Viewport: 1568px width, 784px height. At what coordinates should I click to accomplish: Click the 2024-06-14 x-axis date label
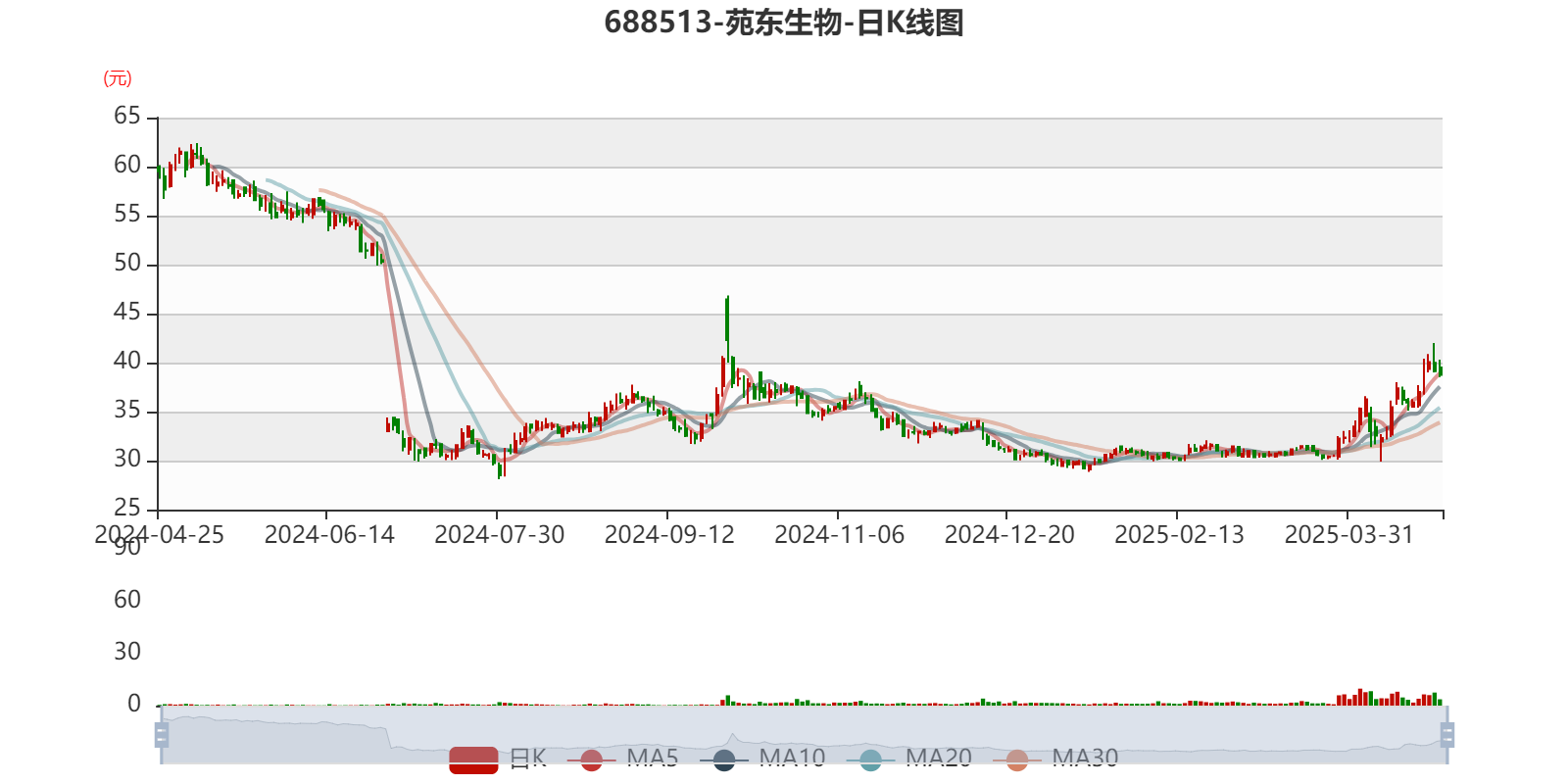329,535
